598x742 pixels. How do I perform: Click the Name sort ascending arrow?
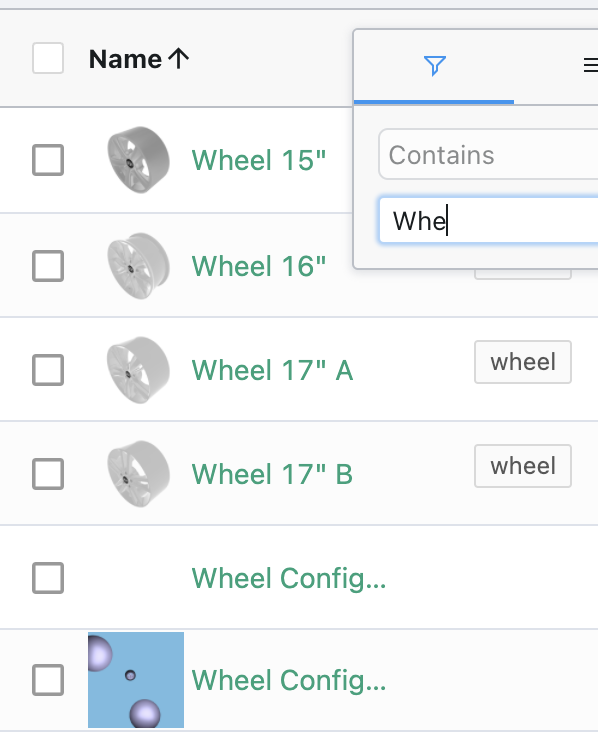(x=178, y=59)
